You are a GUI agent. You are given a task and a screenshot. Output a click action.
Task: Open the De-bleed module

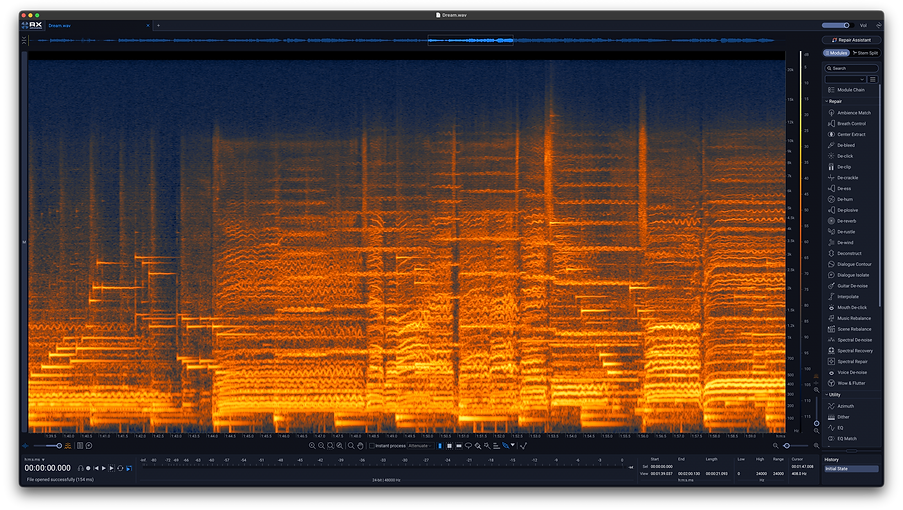click(x=841, y=145)
